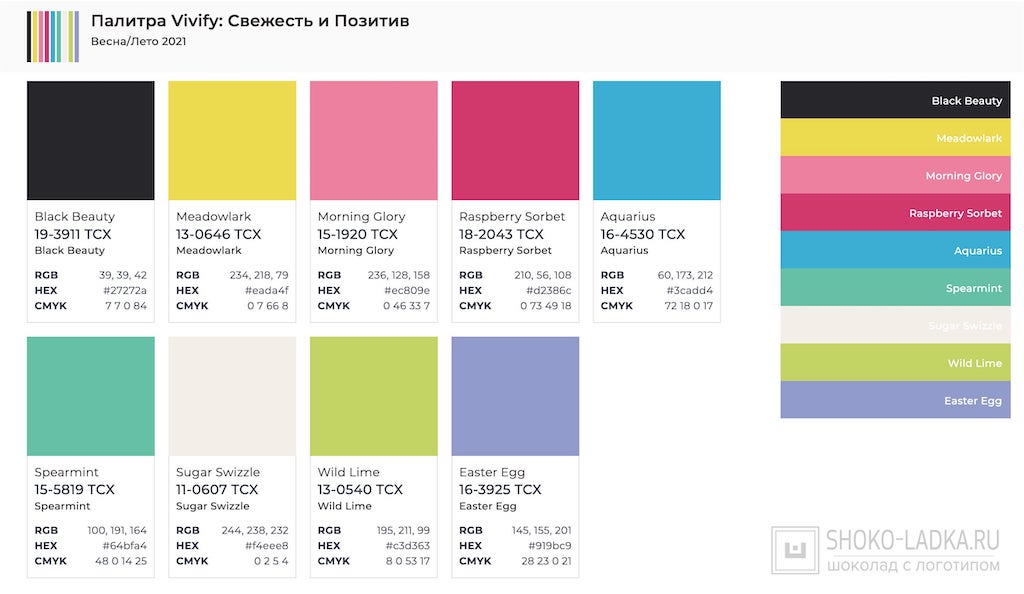Screen dimensions: 1024x594
Task: Choose the Raspberry Sorbet swatch square
Action: pos(515,141)
